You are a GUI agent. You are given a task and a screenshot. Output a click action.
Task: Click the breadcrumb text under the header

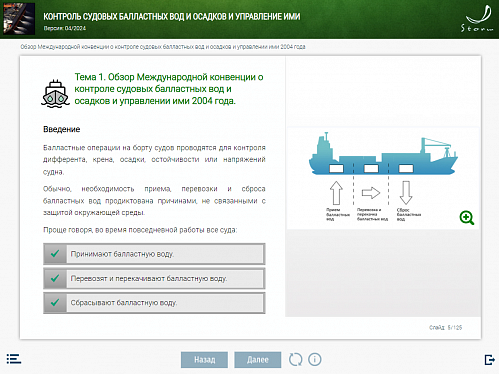coord(163,47)
